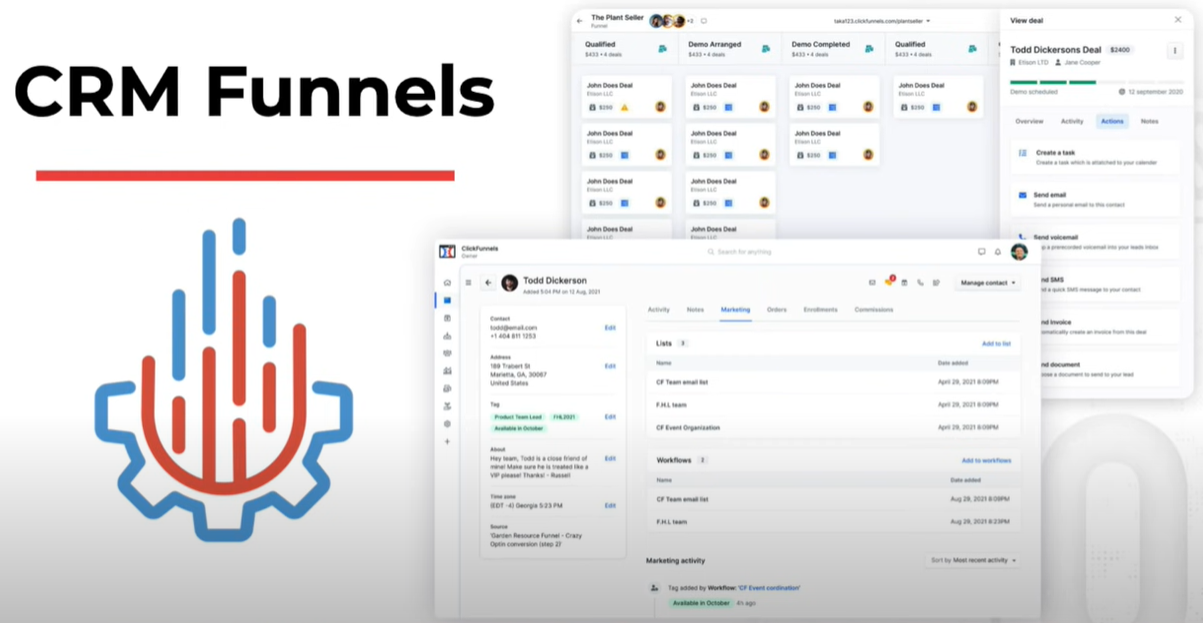Open the home icon in ClickFunnels sidebar
This screenshot has width=1203, height=623.
coord(447,283)
